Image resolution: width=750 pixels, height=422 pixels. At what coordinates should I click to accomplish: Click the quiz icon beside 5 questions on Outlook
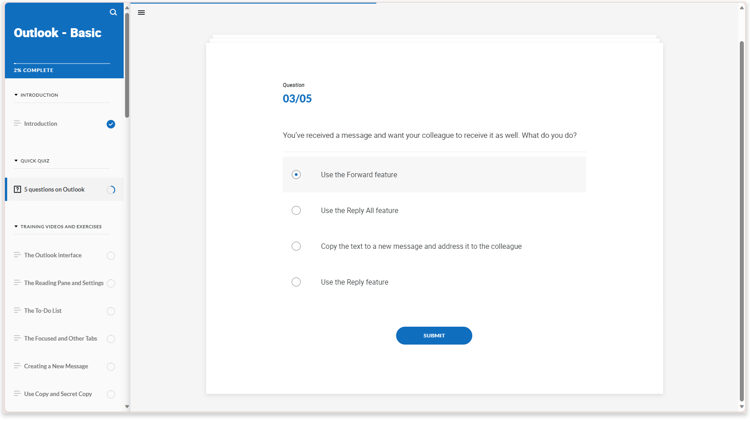point(17,189)
